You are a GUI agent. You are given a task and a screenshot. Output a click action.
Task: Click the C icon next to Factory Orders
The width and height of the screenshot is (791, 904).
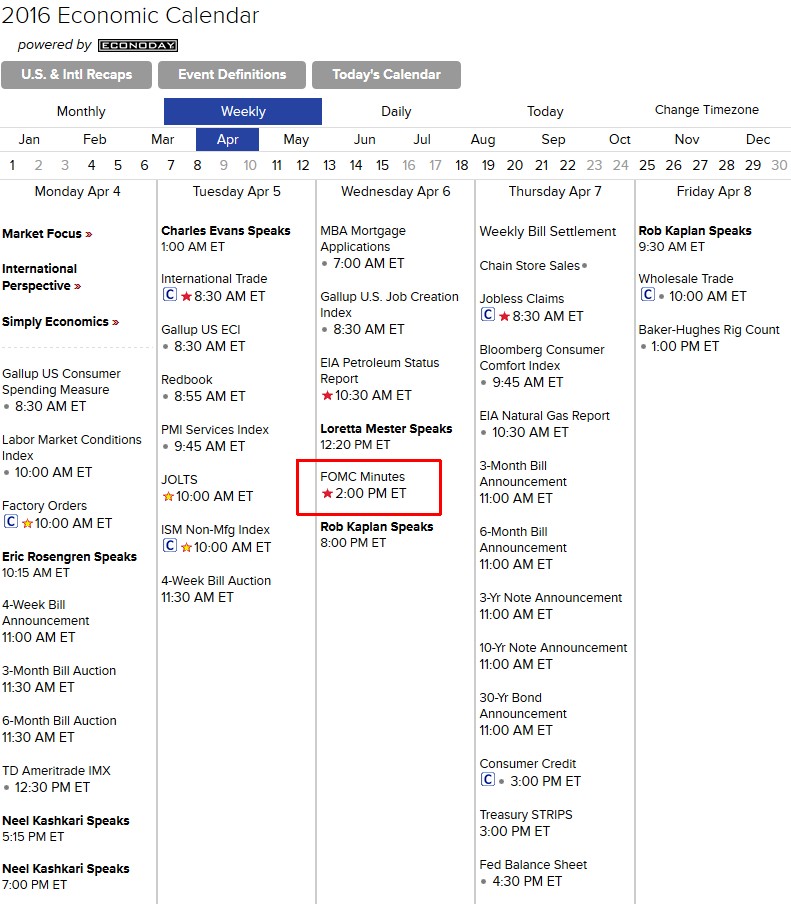click(11, 522)
